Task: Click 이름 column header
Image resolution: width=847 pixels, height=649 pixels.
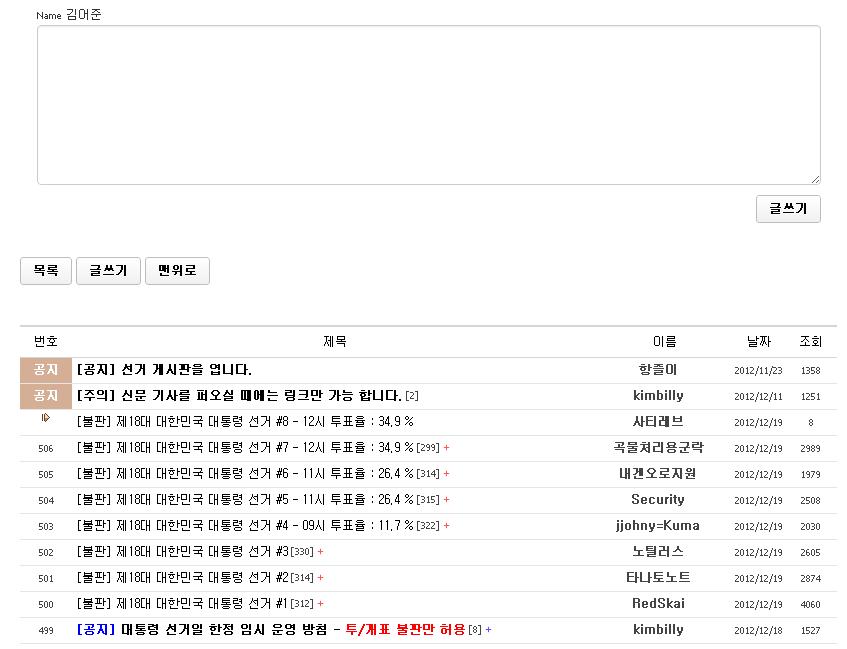Action: pos(664,342)
